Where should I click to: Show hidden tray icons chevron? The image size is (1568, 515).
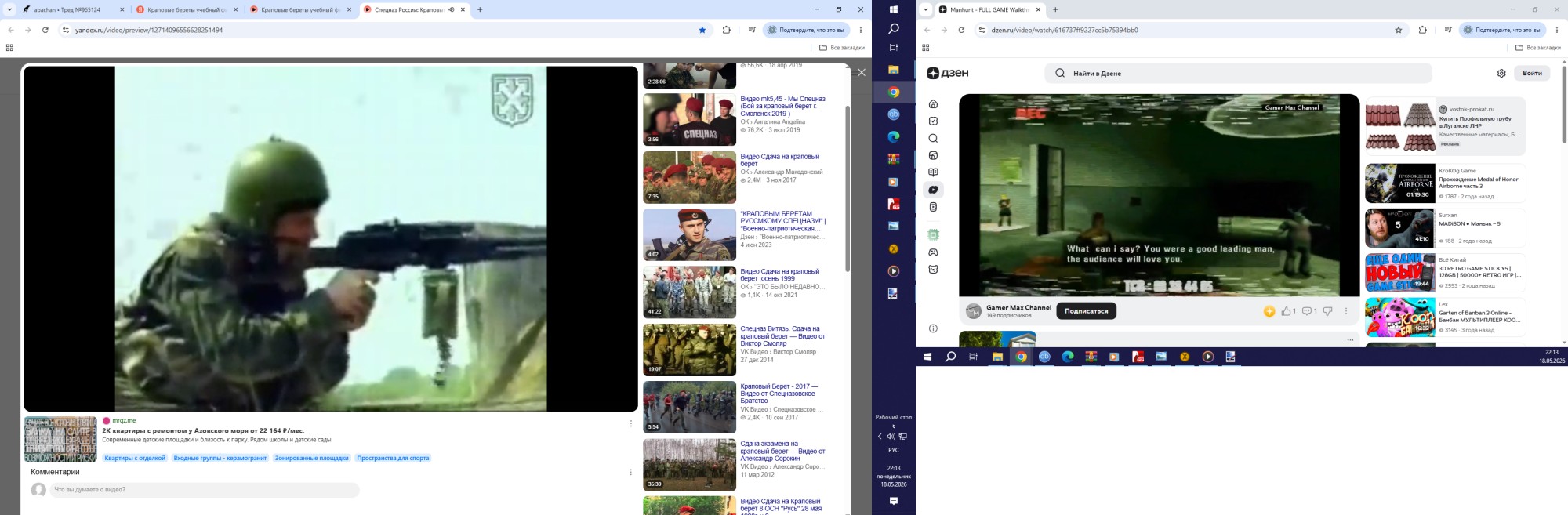coord(880,437)
